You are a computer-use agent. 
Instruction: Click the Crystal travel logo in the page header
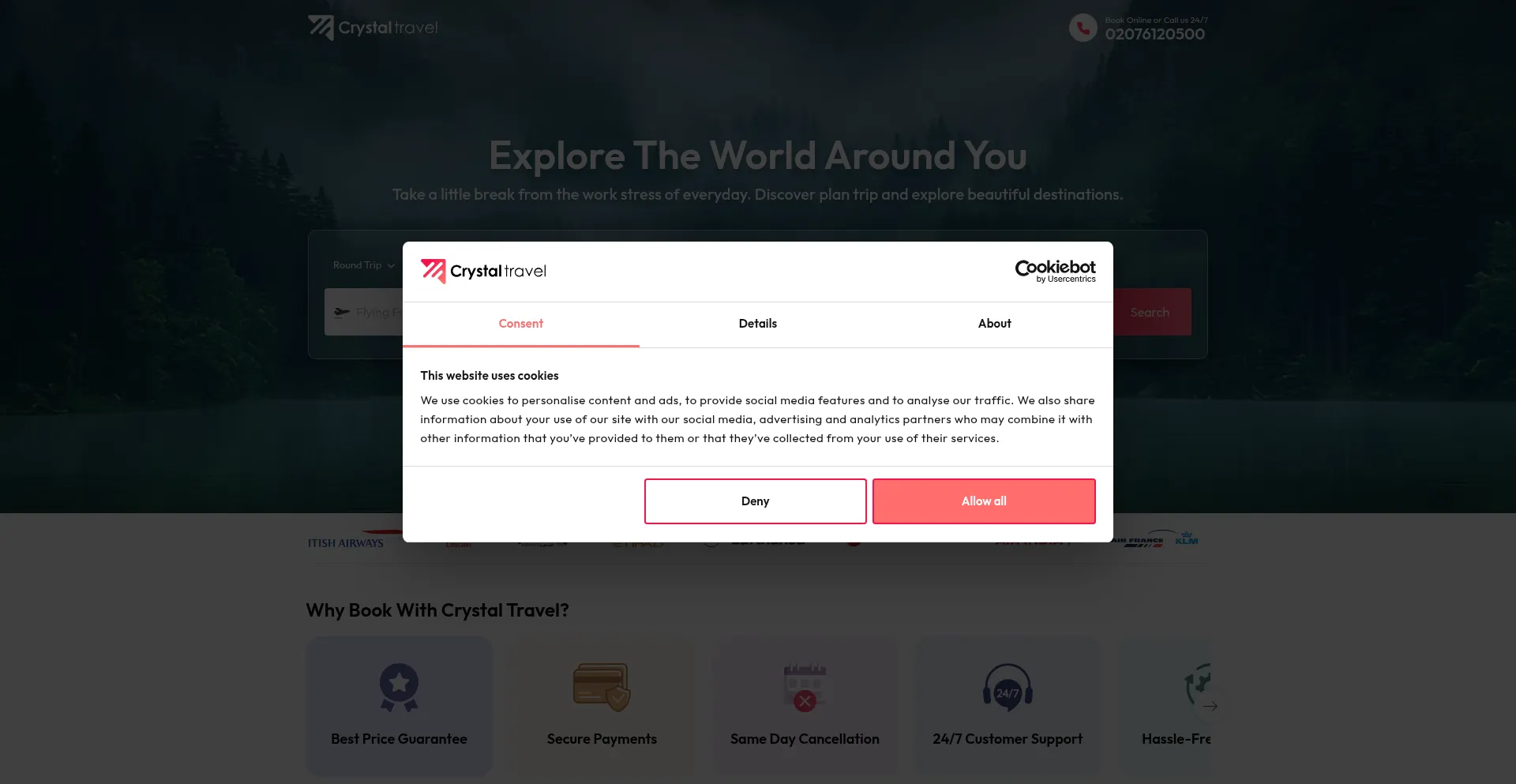pyautogui.click(x=373, y=28)
